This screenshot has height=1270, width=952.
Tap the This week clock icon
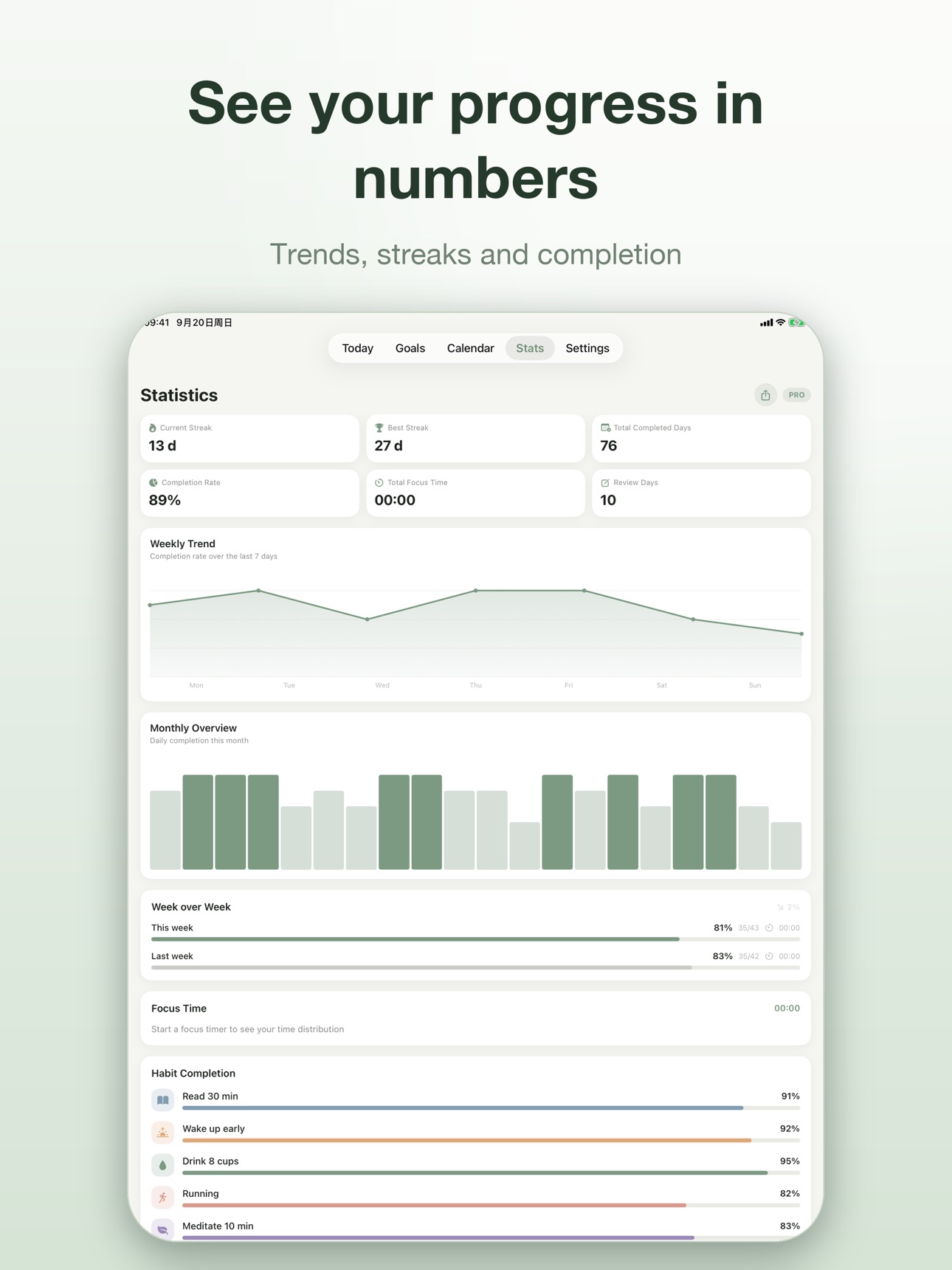point(769,928)
